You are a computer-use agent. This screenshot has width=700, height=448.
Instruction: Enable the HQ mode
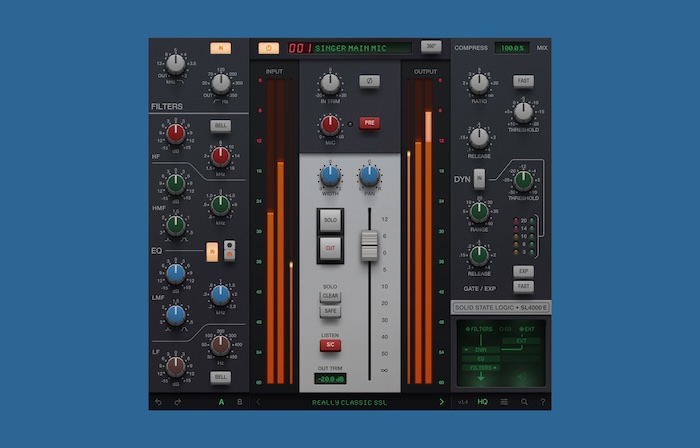pos(483,402)
